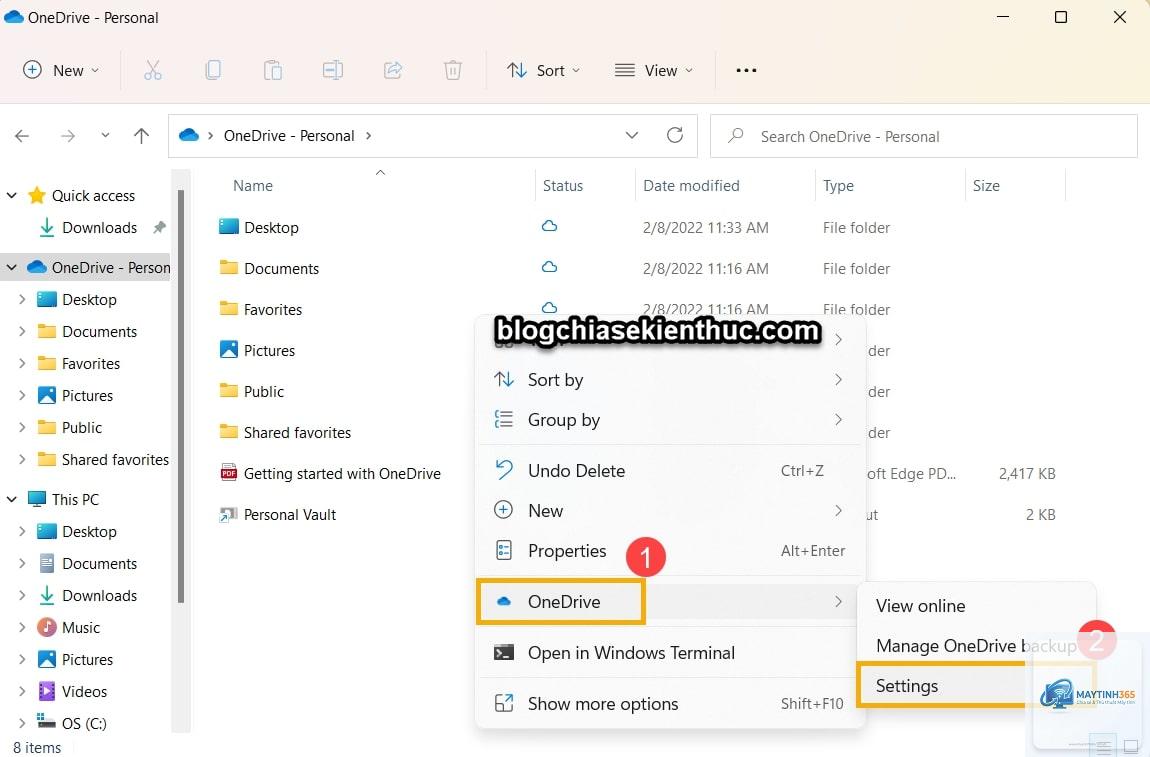This screenshot has width=1150, height=757.
Task: Click the Copy icon in toolbar
Action: (213, 70)
